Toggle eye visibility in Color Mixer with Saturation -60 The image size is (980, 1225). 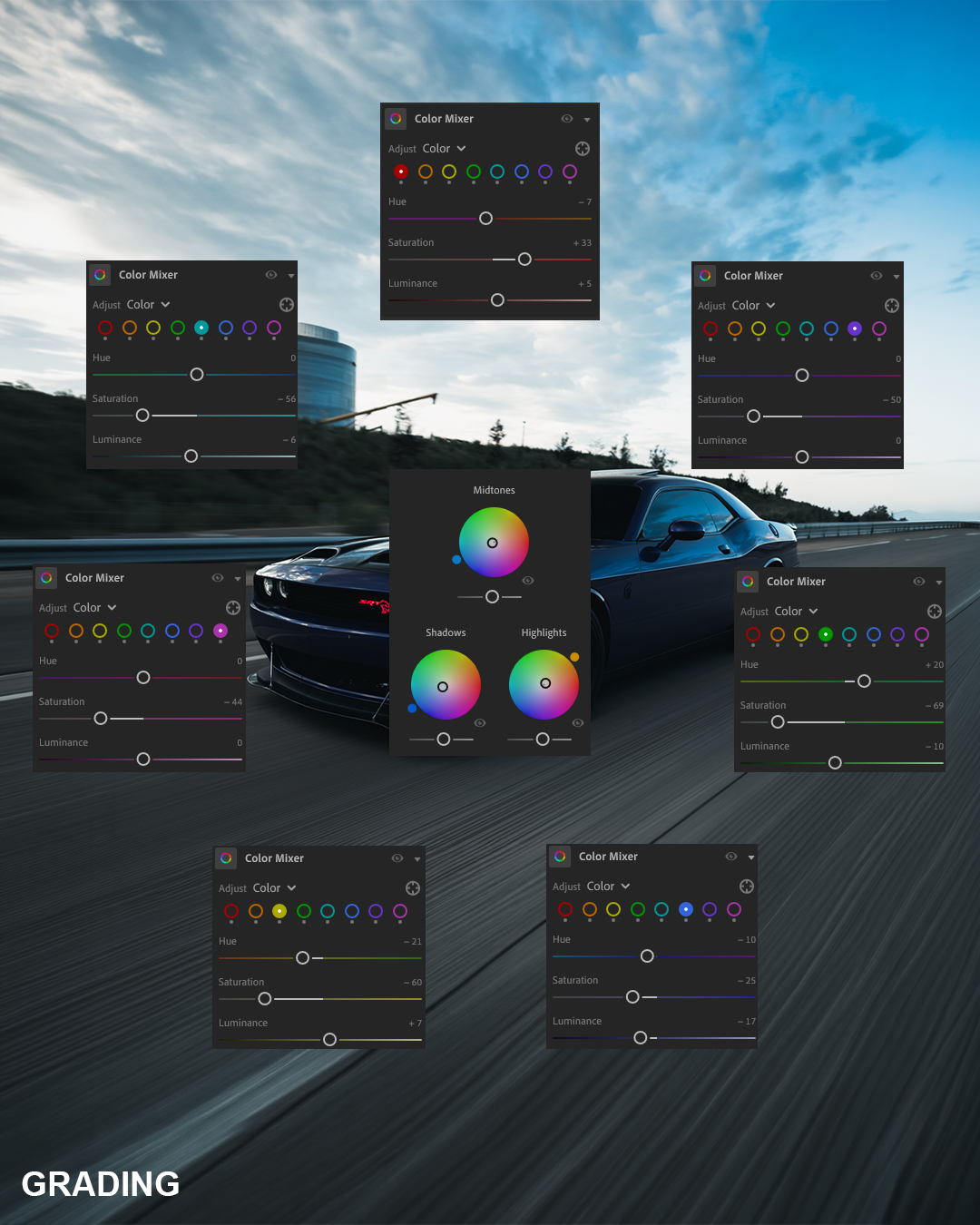click(397, 858)
